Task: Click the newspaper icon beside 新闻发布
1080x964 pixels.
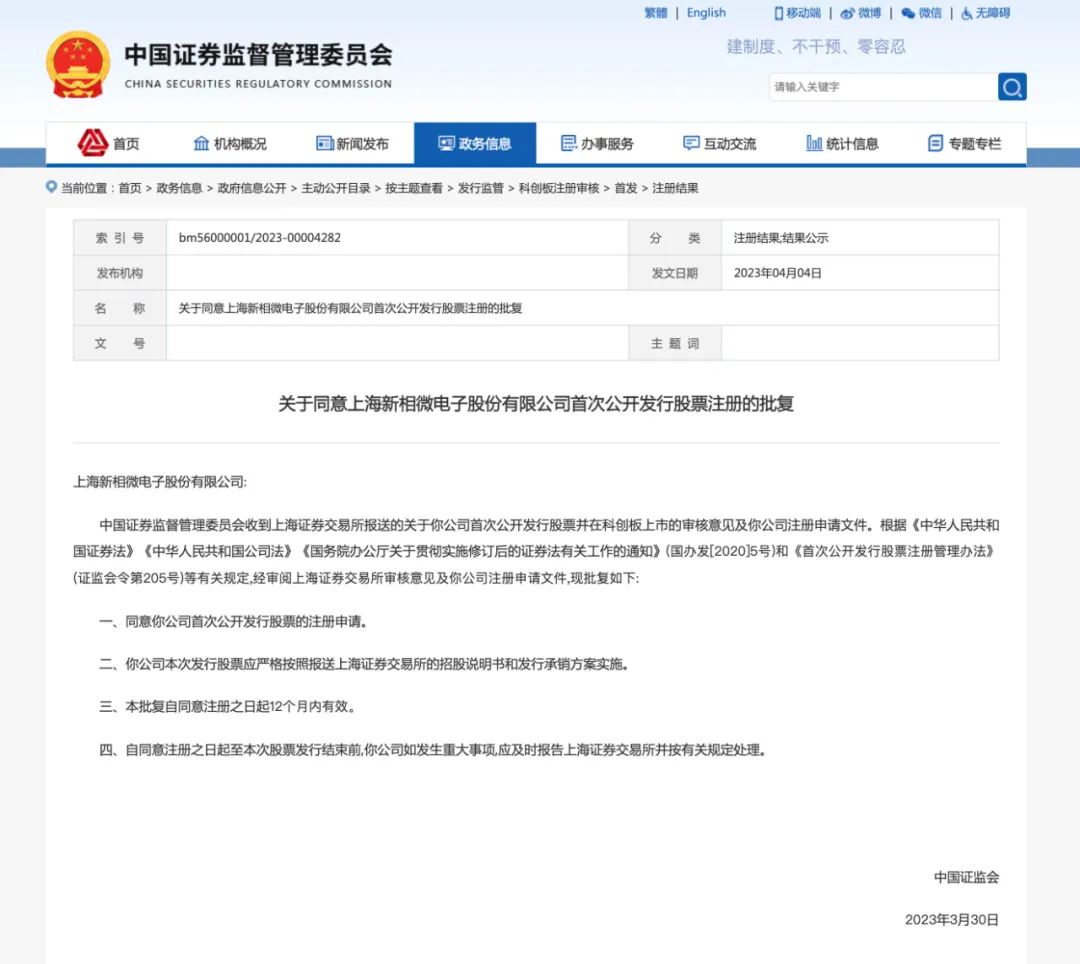Action: pyautogui.click(x=324, y=143)
